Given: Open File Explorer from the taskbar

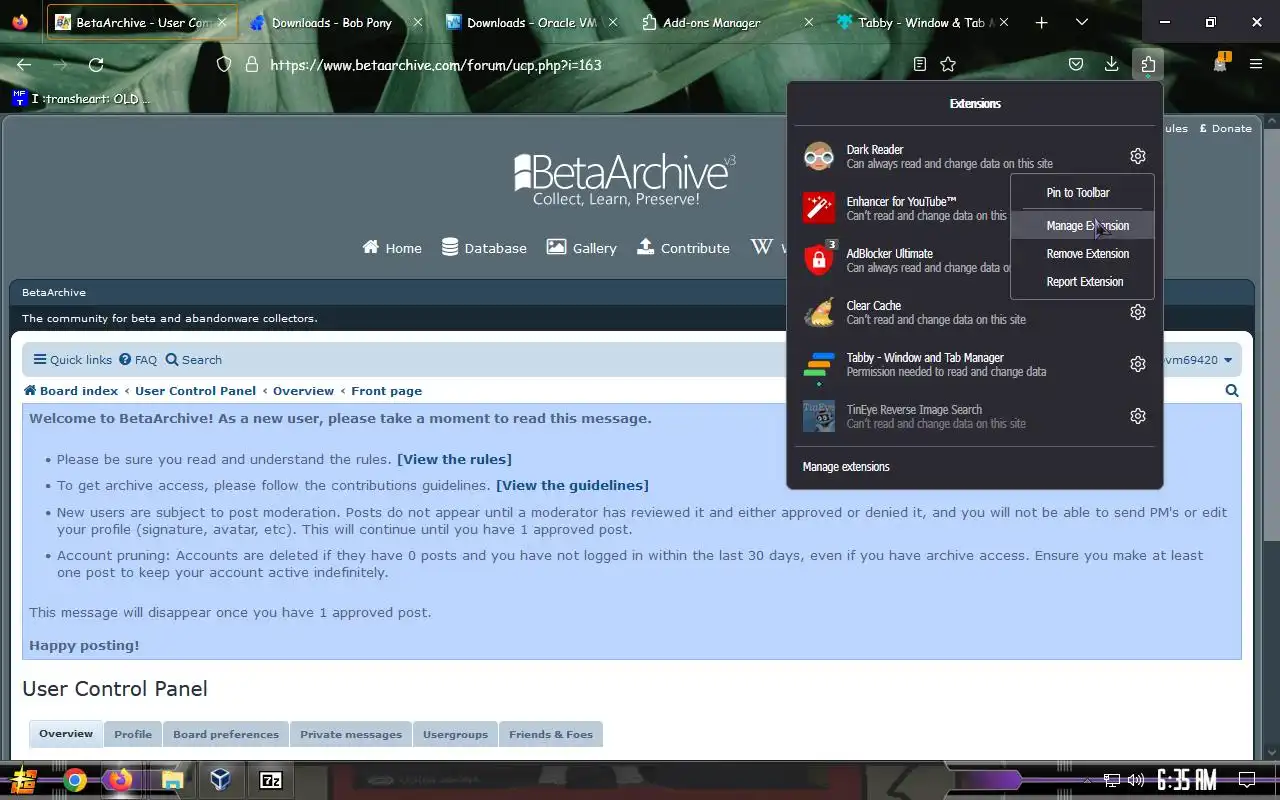Looking at the screenshot, I should tap(172, 780).
